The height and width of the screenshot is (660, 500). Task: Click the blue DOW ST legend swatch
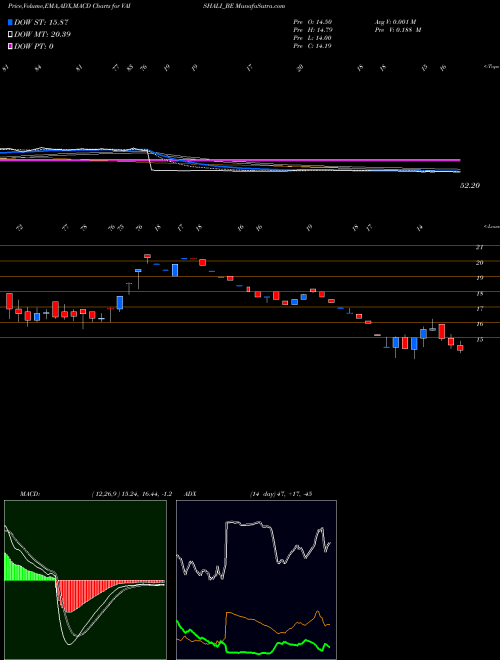11,22
